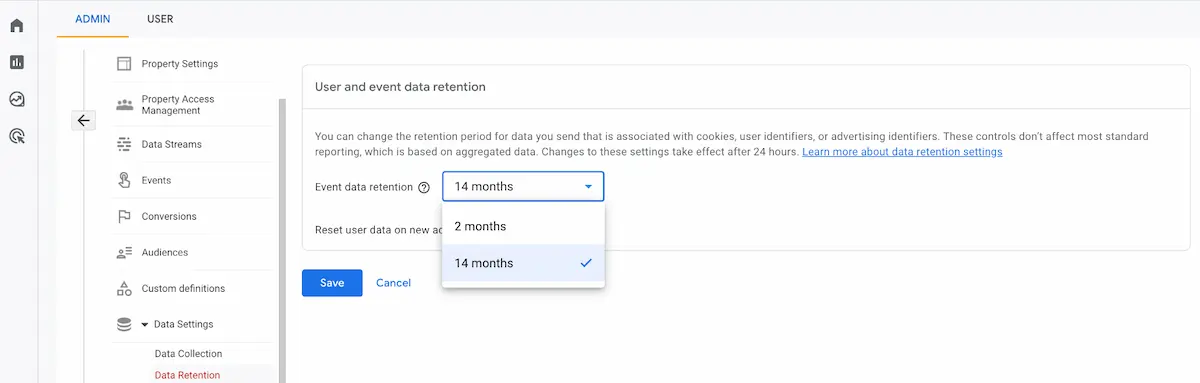1200x383 pixels.
Task: Click the Custom definitions icon
Action: 124,288
